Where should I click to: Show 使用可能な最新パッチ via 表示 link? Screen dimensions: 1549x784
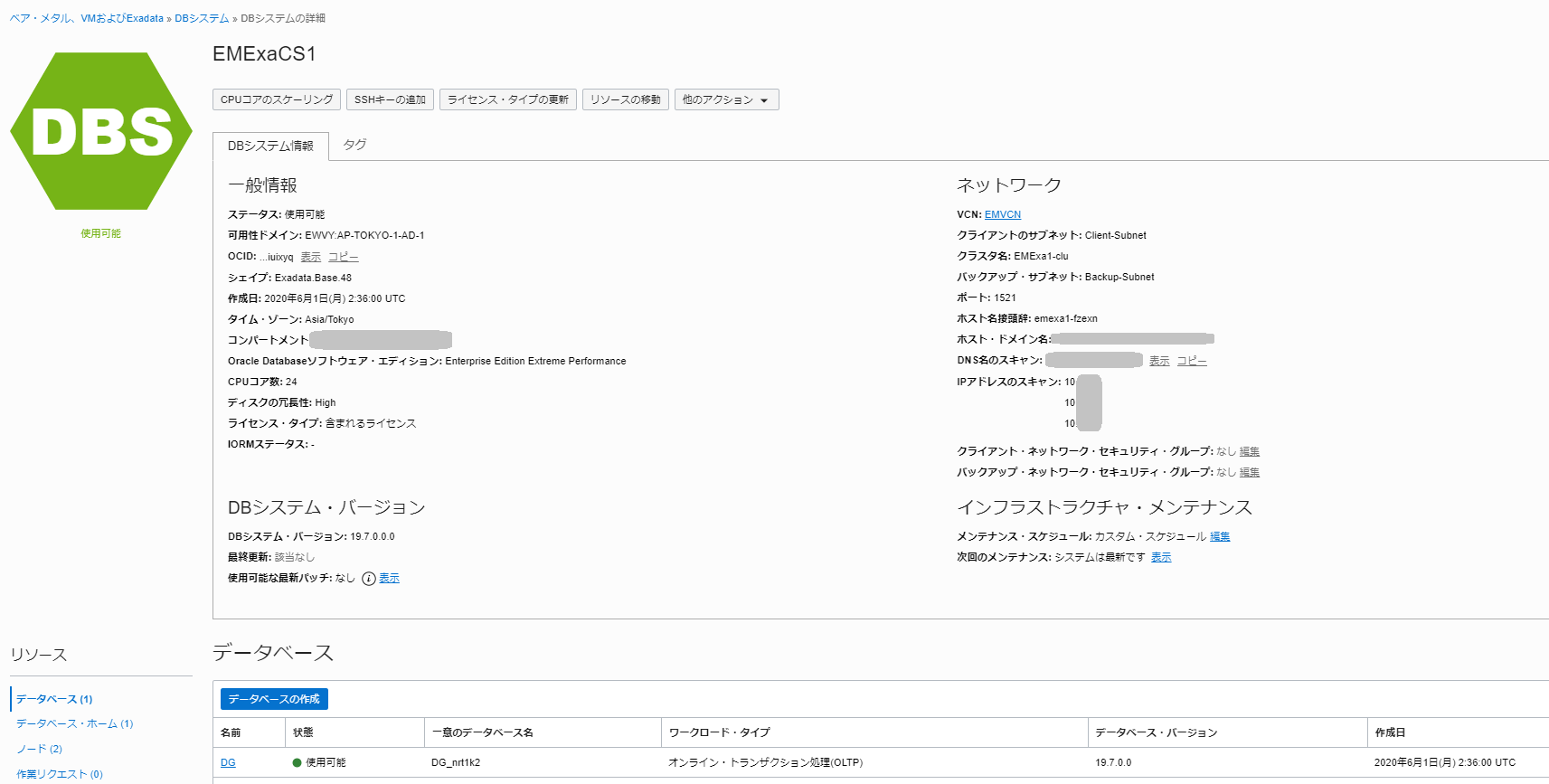[389, 578]
